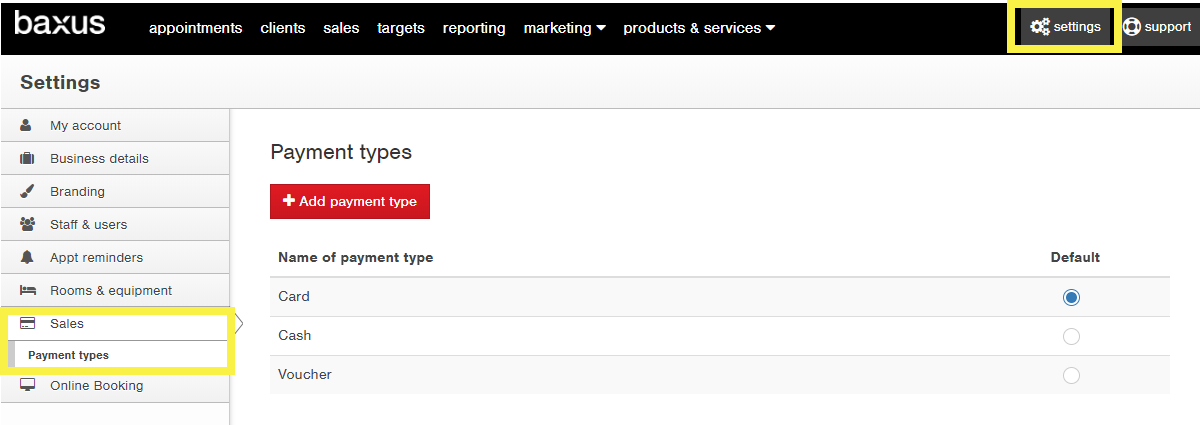Open Rooms & equipment settings
The height and width of the screenshot is (425, 1200).
tap(115, 290)
